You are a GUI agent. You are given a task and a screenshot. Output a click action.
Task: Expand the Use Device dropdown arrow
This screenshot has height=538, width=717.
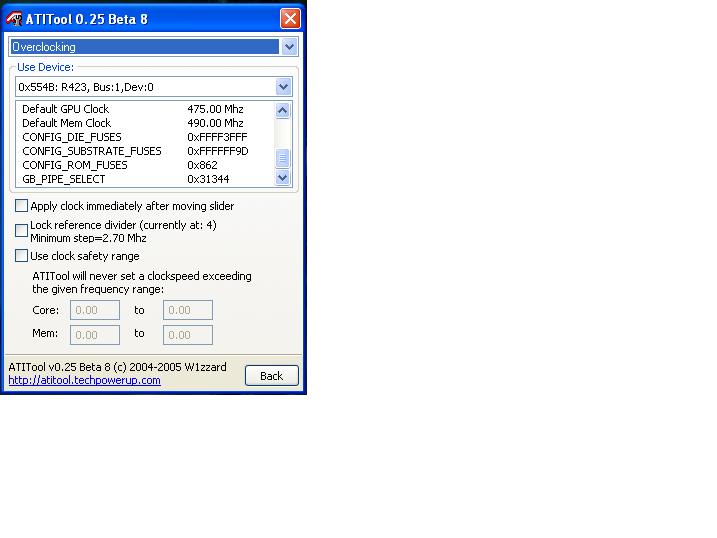click(x=283, y=87)
